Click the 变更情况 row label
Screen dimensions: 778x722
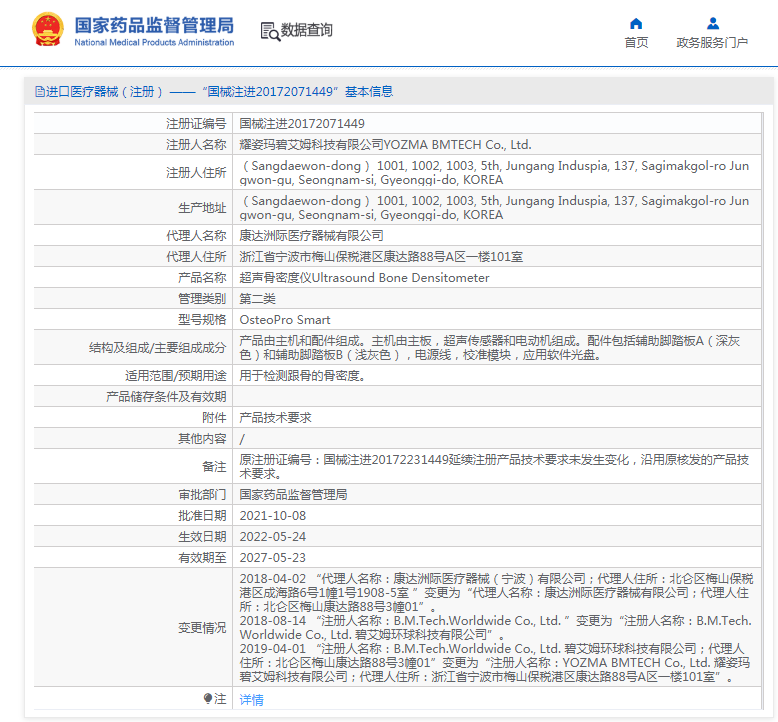pyautogui.click(x=202, y=628)
